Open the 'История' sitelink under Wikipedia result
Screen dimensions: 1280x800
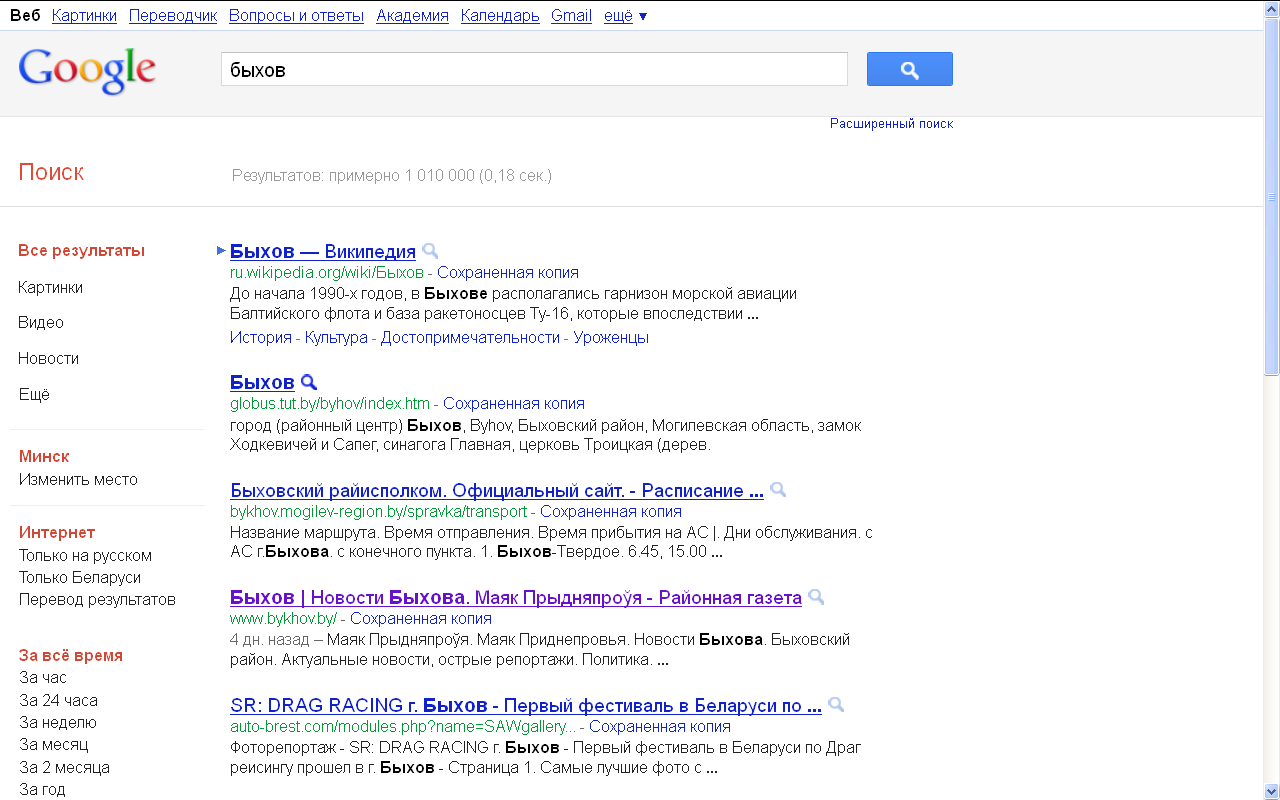(x=261, y=337)
